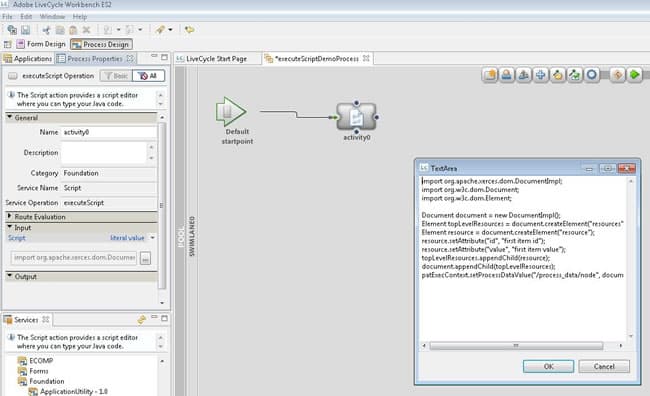Image resolution: width=650 pixels, height=396 pixels.
Task: Toggle the All properties filter
Action: tap(148, 76)
